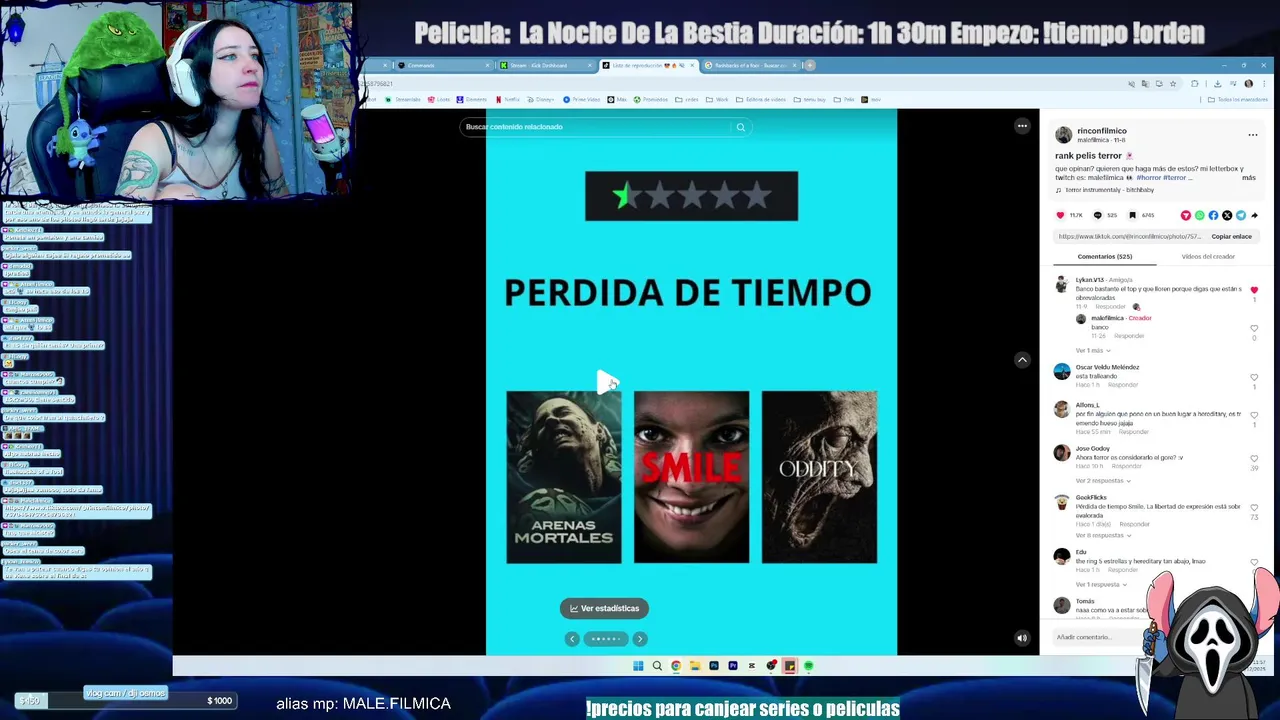The width and height of the screenshot is (1280, 720).
Task: Like Alfons_L's comment heart
Action: coord(1254,415)
